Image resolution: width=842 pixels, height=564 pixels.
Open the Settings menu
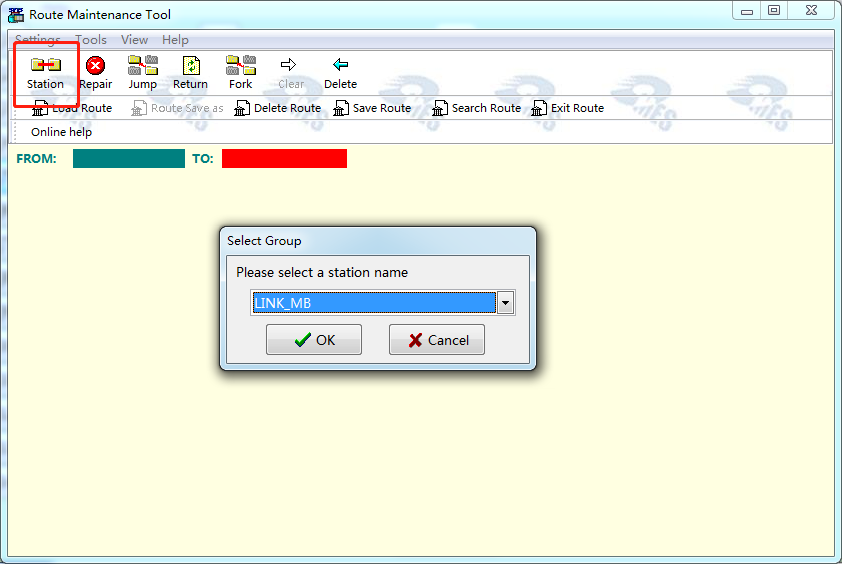(38, 40)
